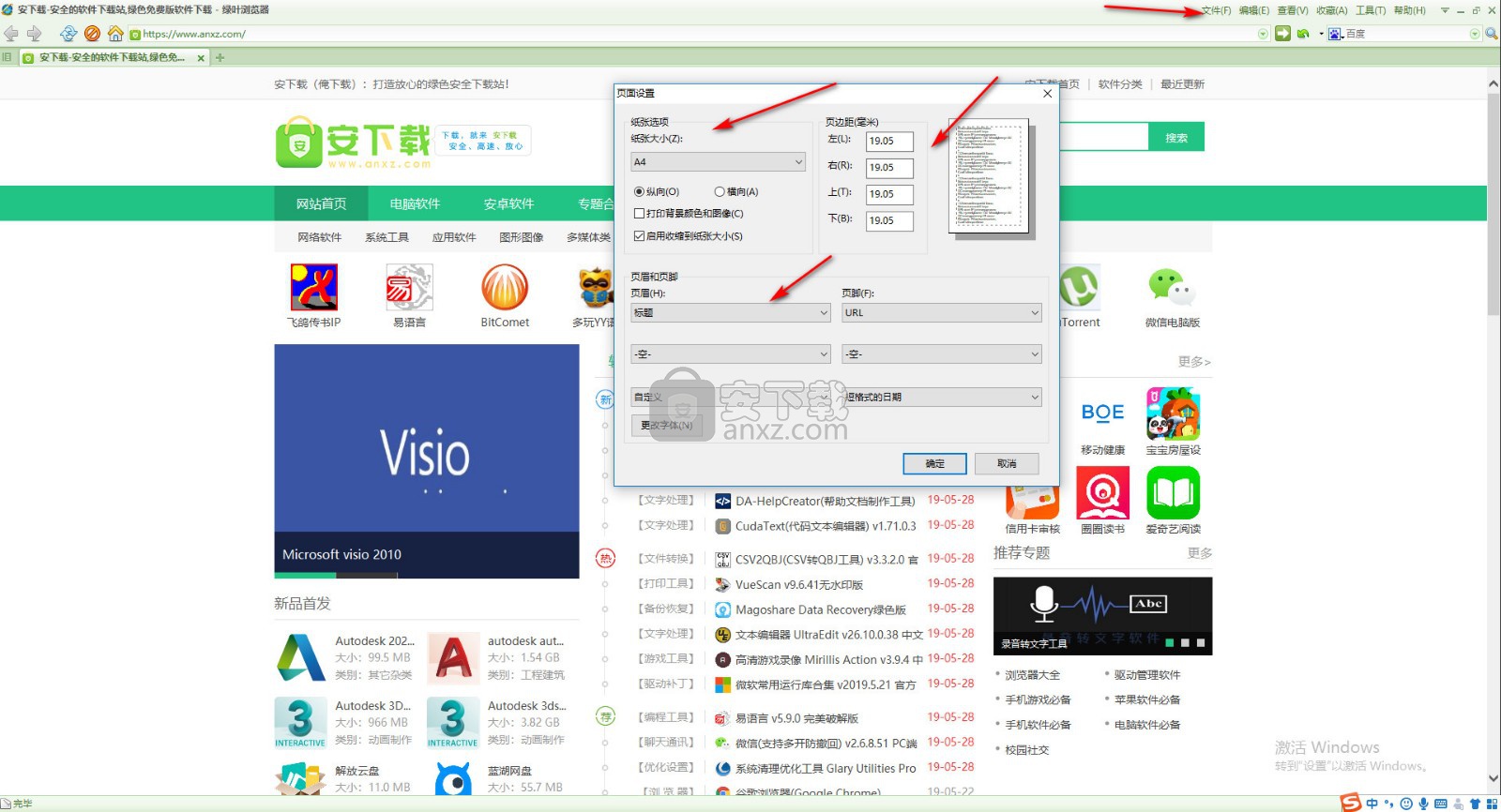Open the BitComet app icon

[505, 287]
